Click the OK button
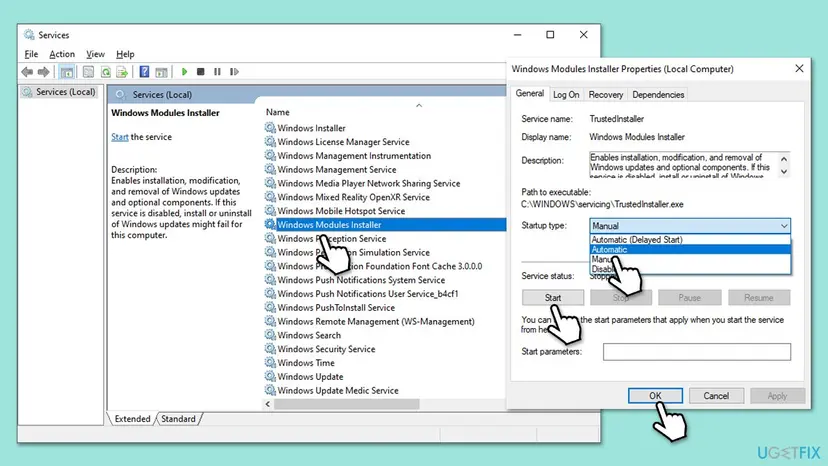 click(x=655, y=395)
